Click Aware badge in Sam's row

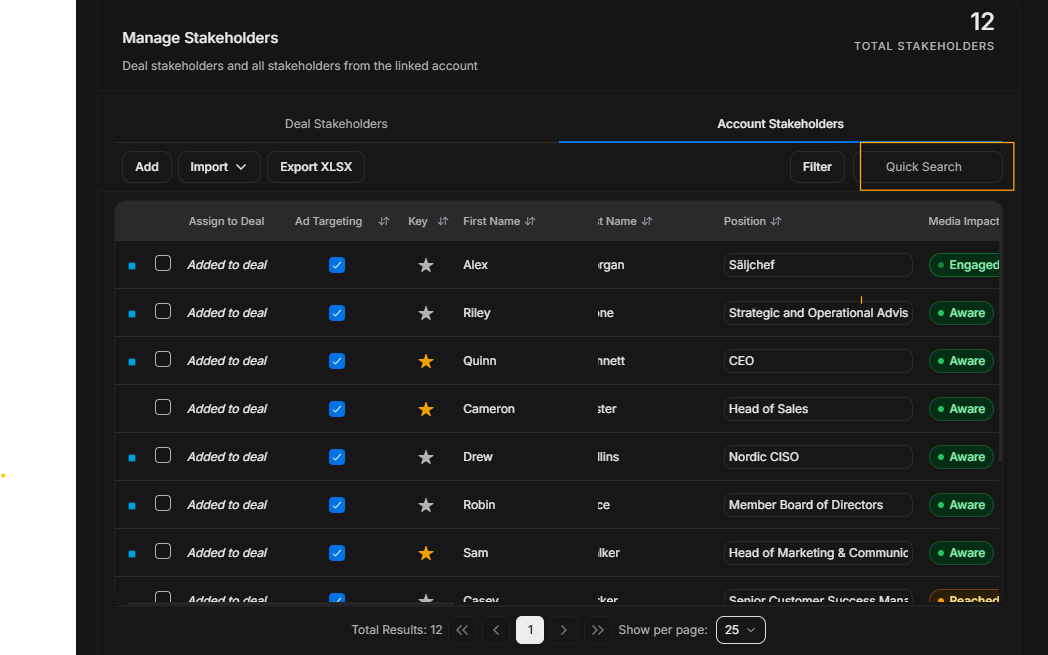[961, 553]
